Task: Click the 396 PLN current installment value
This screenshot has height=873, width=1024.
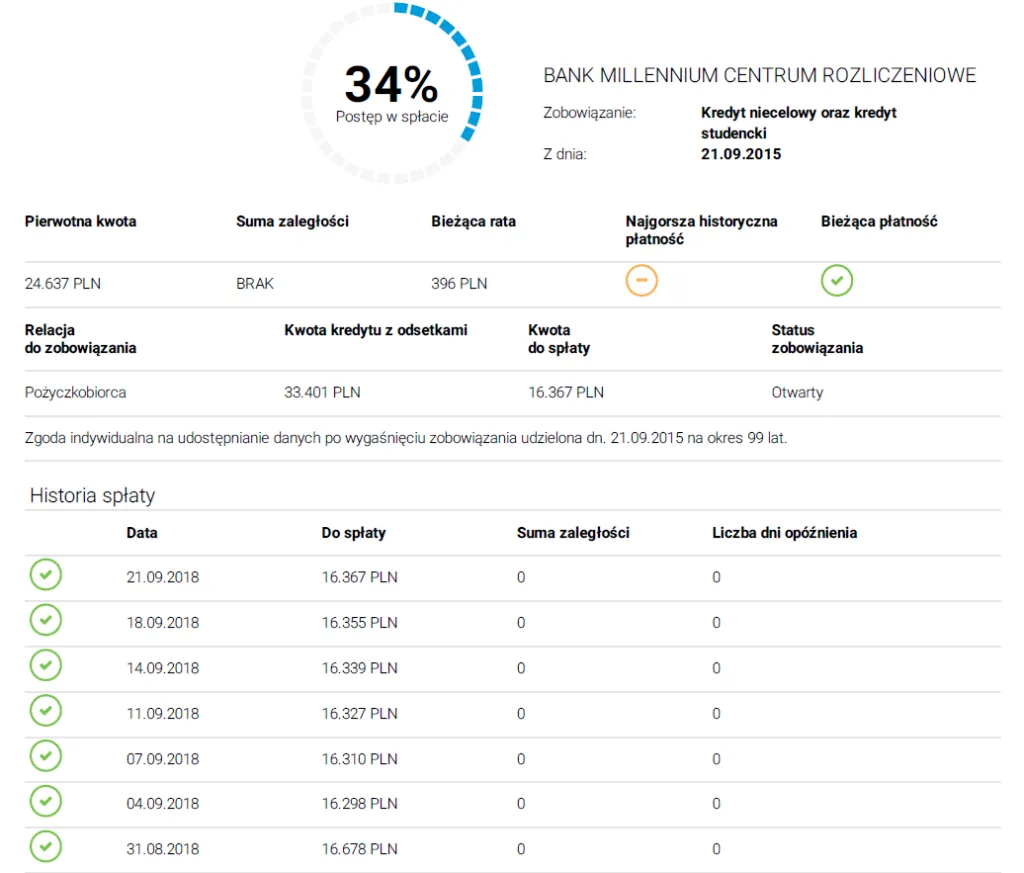Action: (459, 284)
